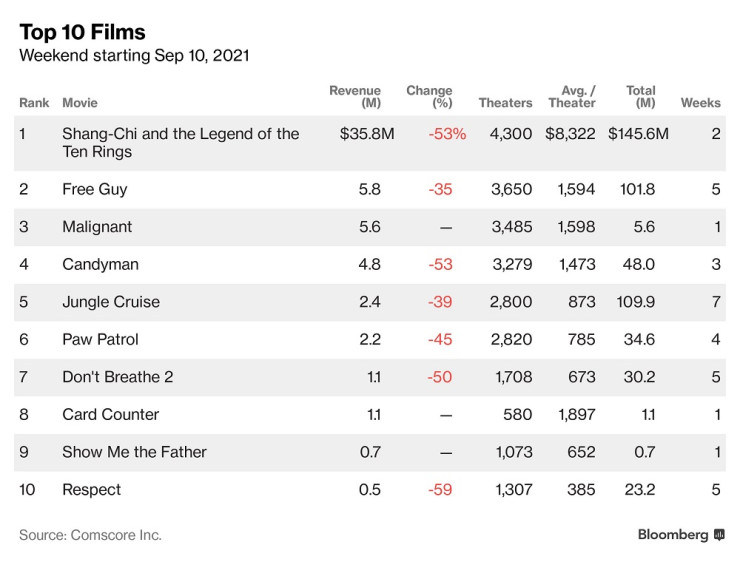The width and height of the screenshot is (740, 562).
Task: Click the Paw Patrol movie name
Action: (x=101, y=340)
